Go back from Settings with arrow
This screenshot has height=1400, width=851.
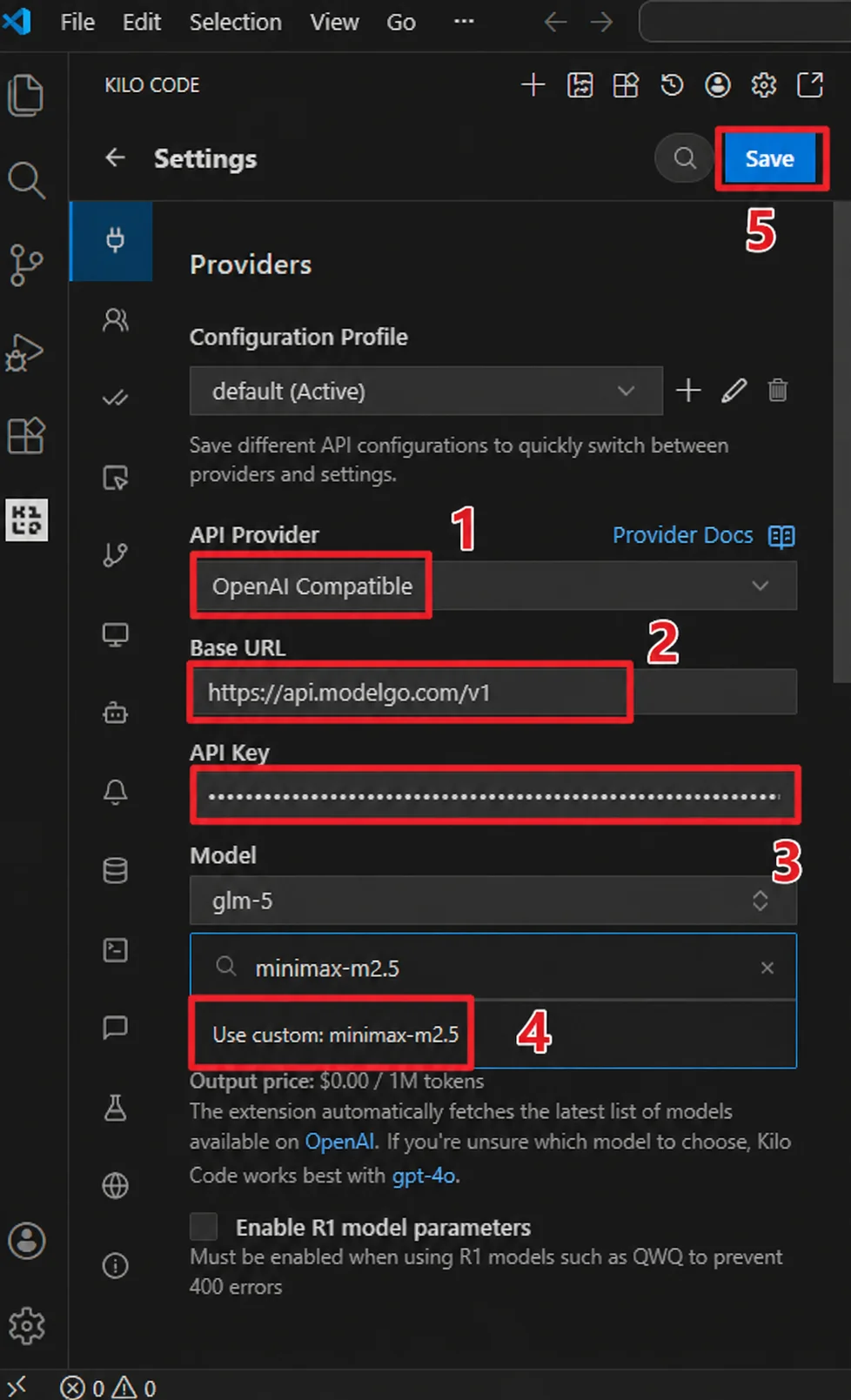coord(115,157)
